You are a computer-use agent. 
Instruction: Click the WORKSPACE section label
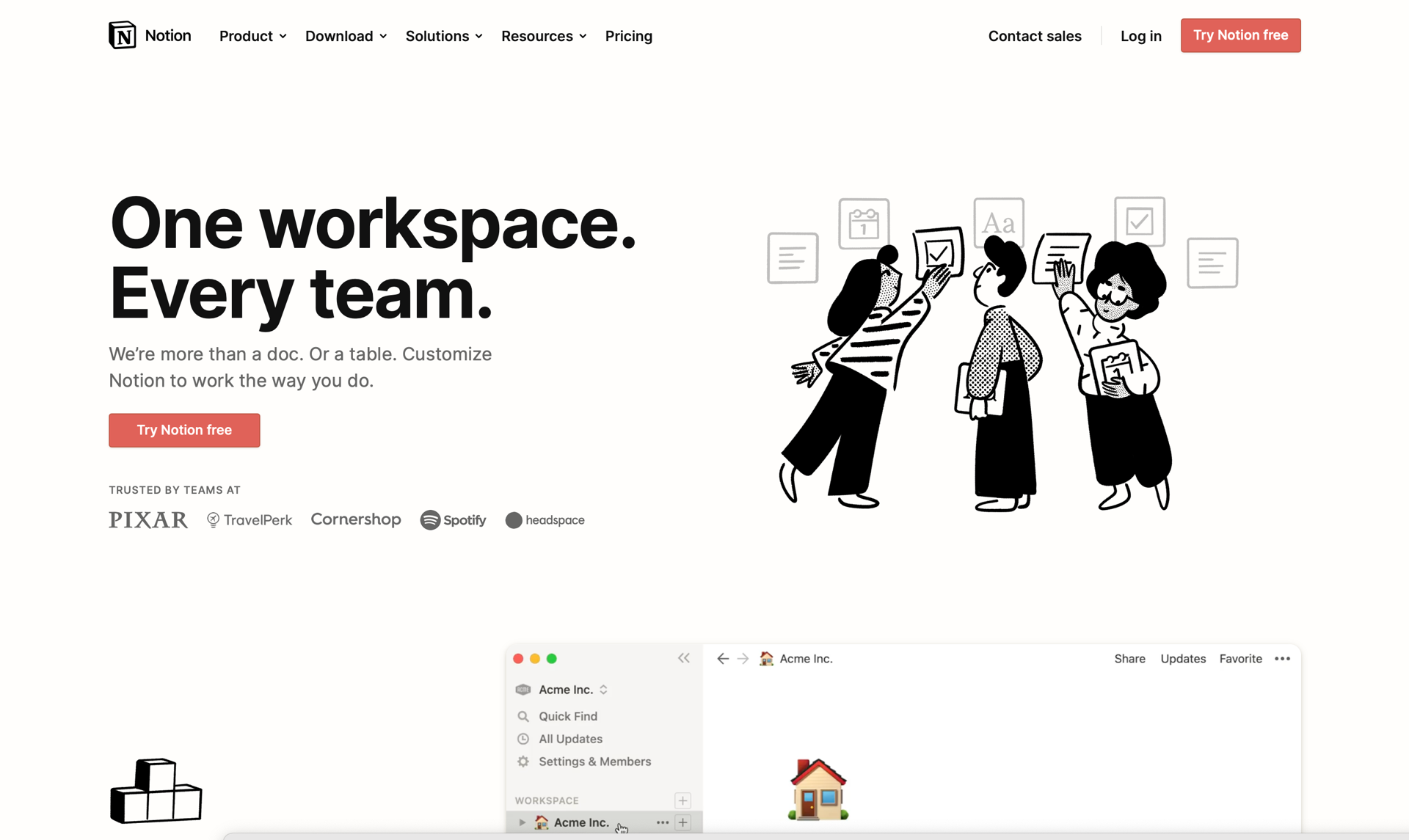547,800
